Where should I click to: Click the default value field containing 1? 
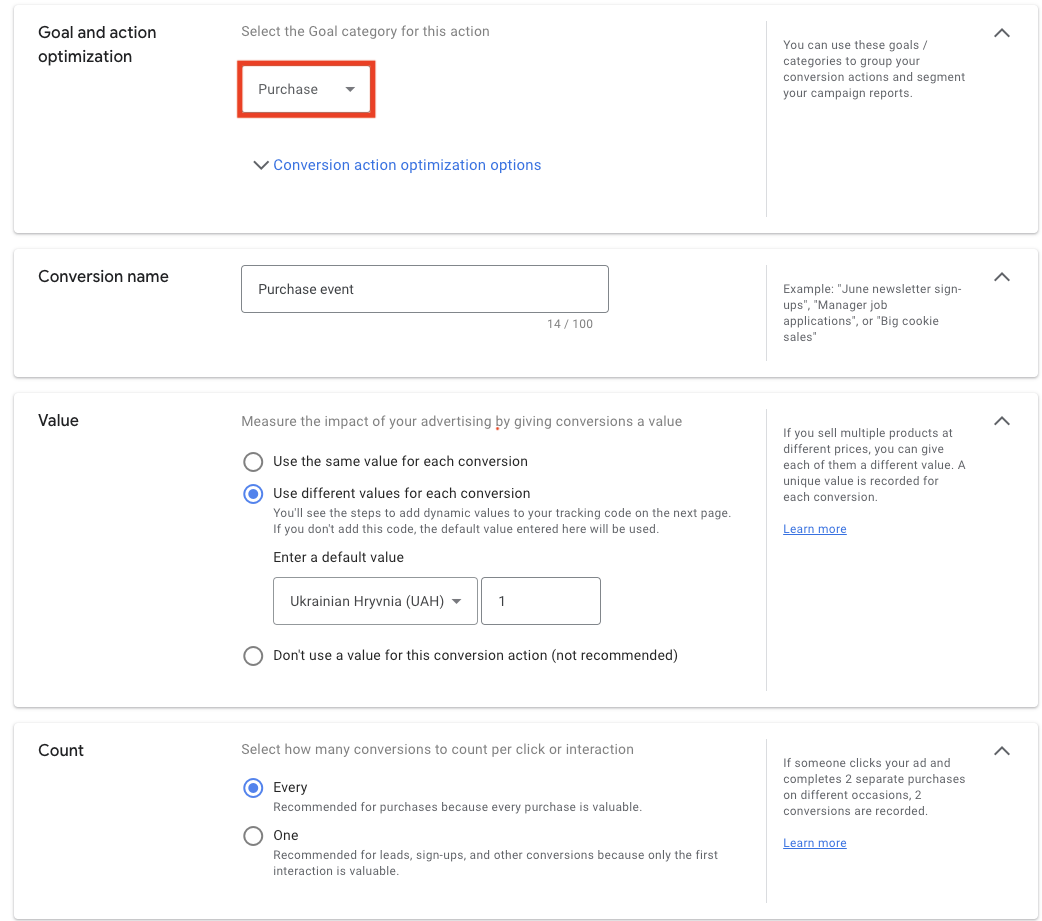coord(540,601)
